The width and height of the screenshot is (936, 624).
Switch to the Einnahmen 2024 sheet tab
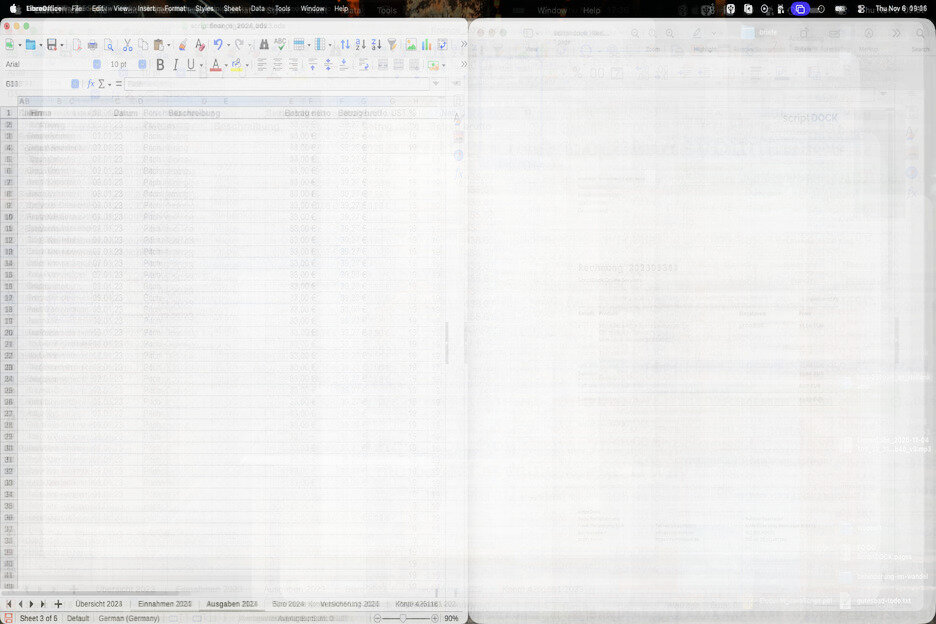coord(164,604)
